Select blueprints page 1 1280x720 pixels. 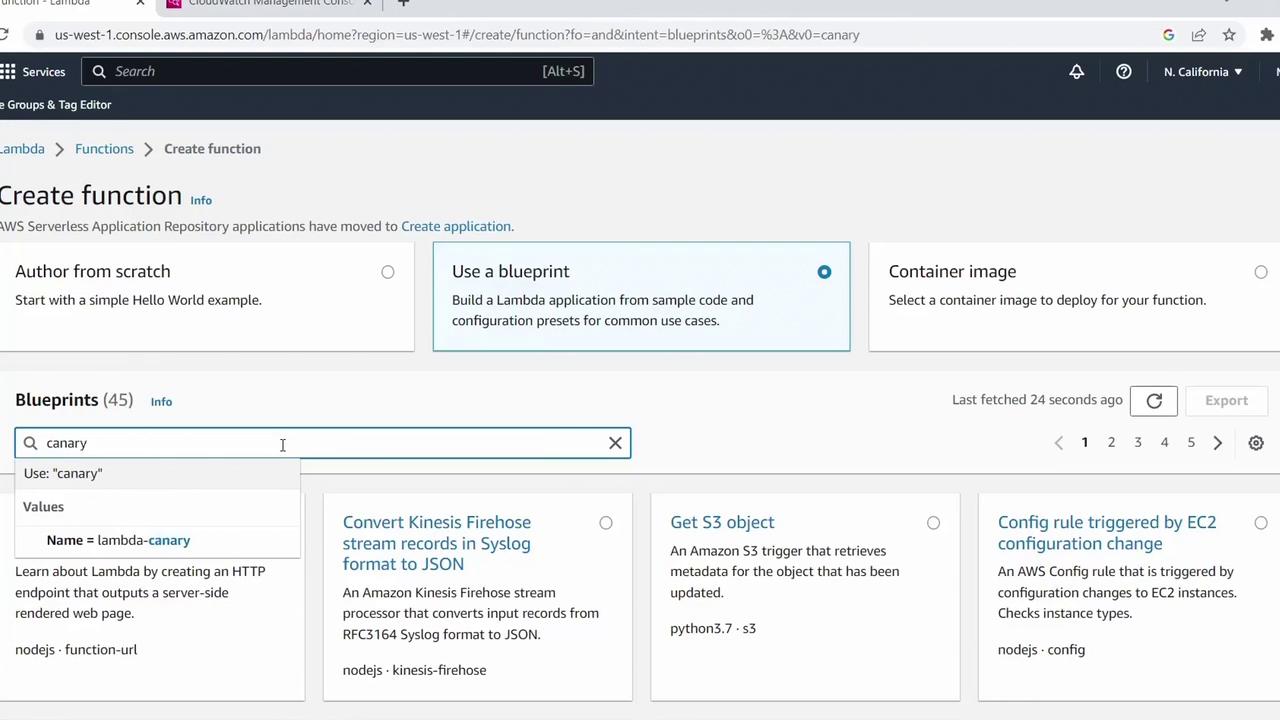(x=1084, y=443)
